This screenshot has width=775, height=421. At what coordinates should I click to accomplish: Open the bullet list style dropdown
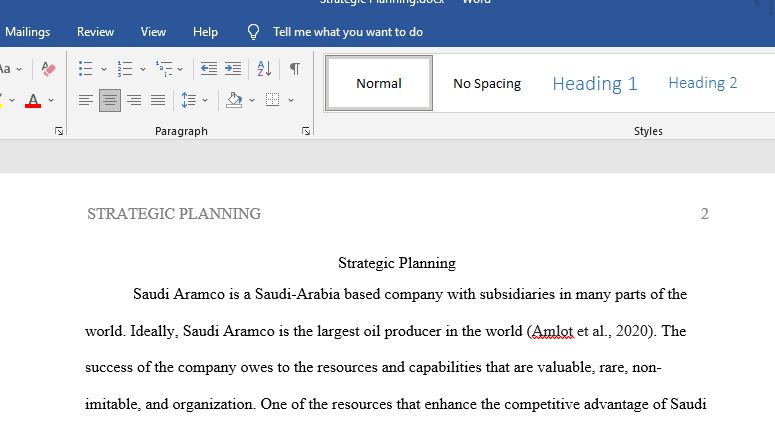[104, 69]
